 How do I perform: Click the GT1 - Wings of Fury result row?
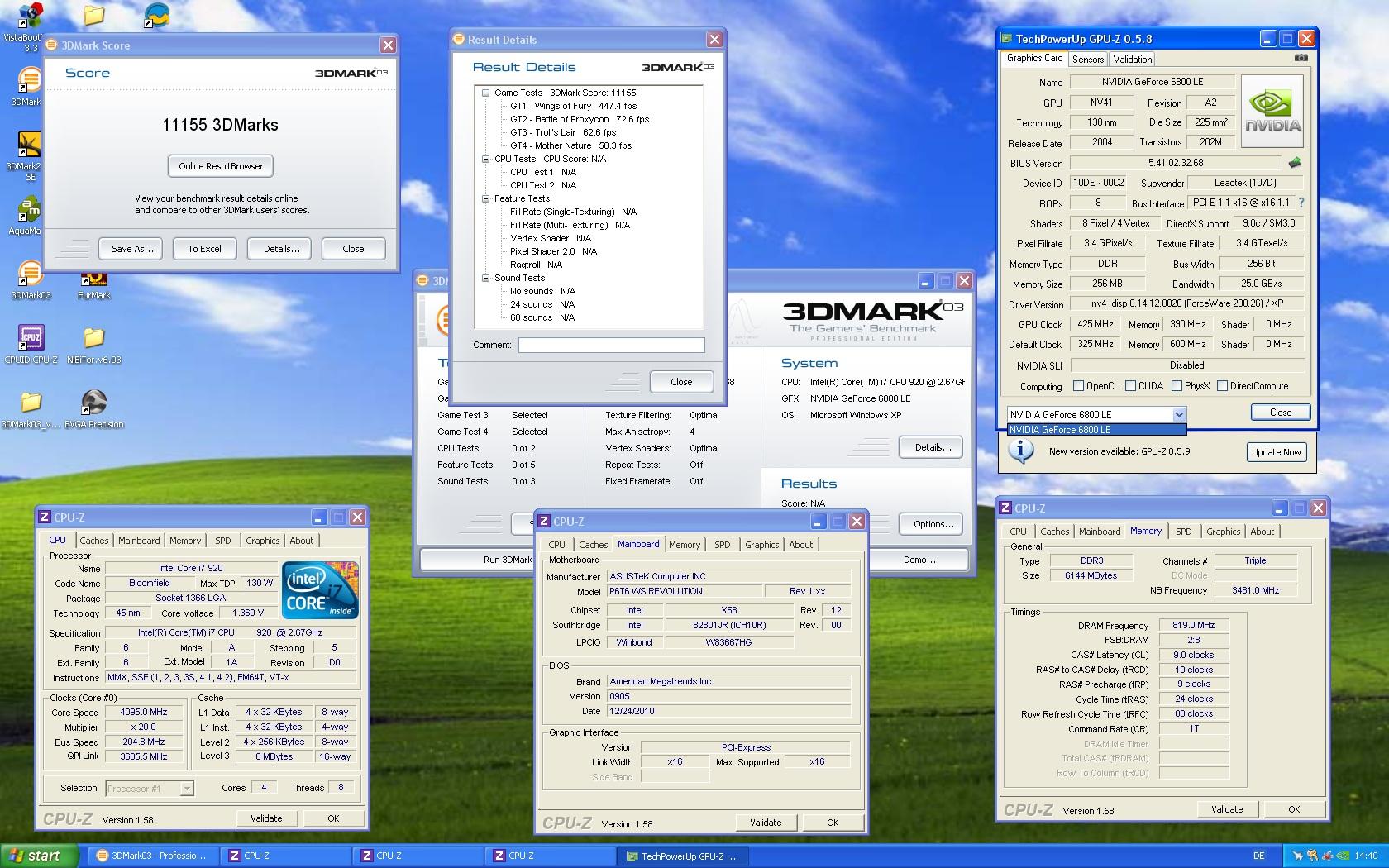click(x=573, y=106)
